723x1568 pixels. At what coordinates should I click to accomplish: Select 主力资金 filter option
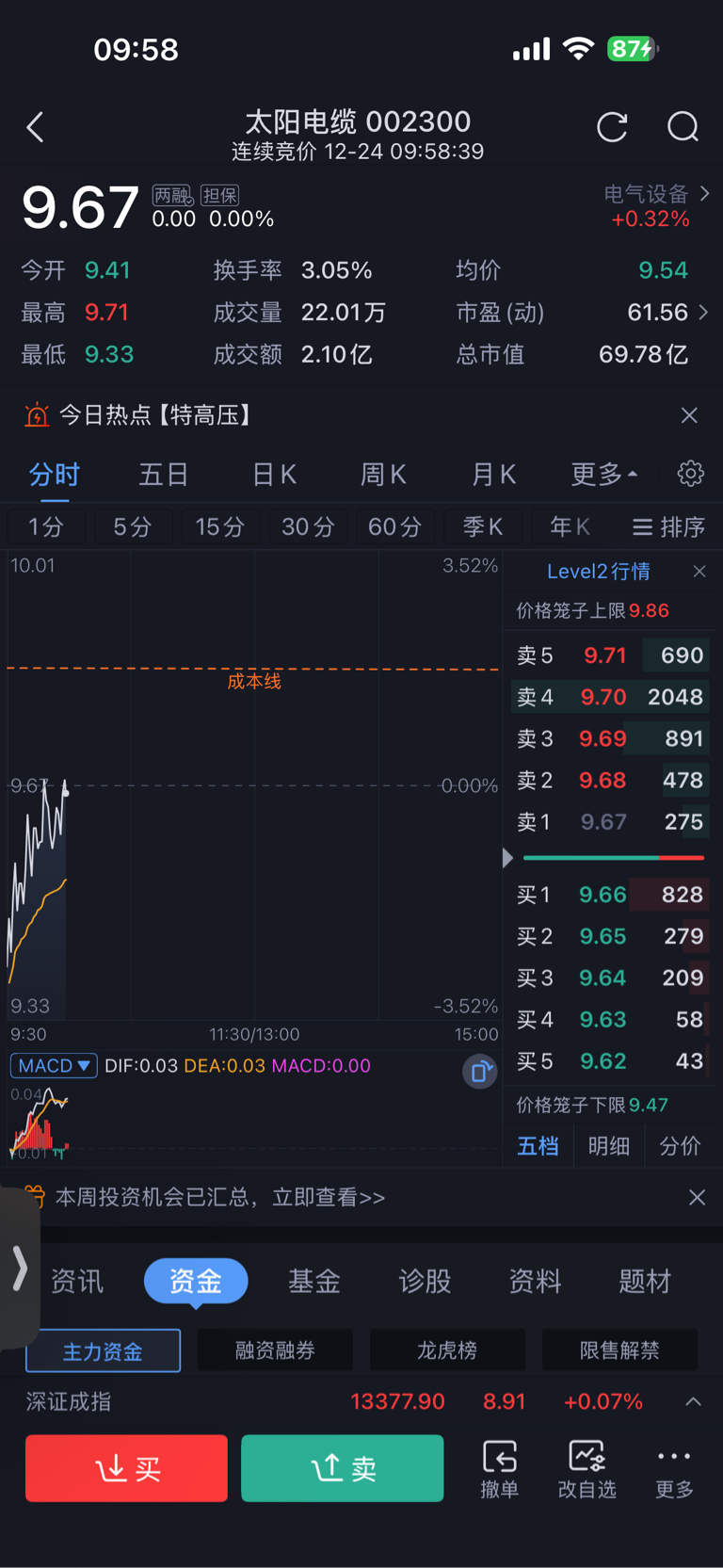[x=104, y=1350]
